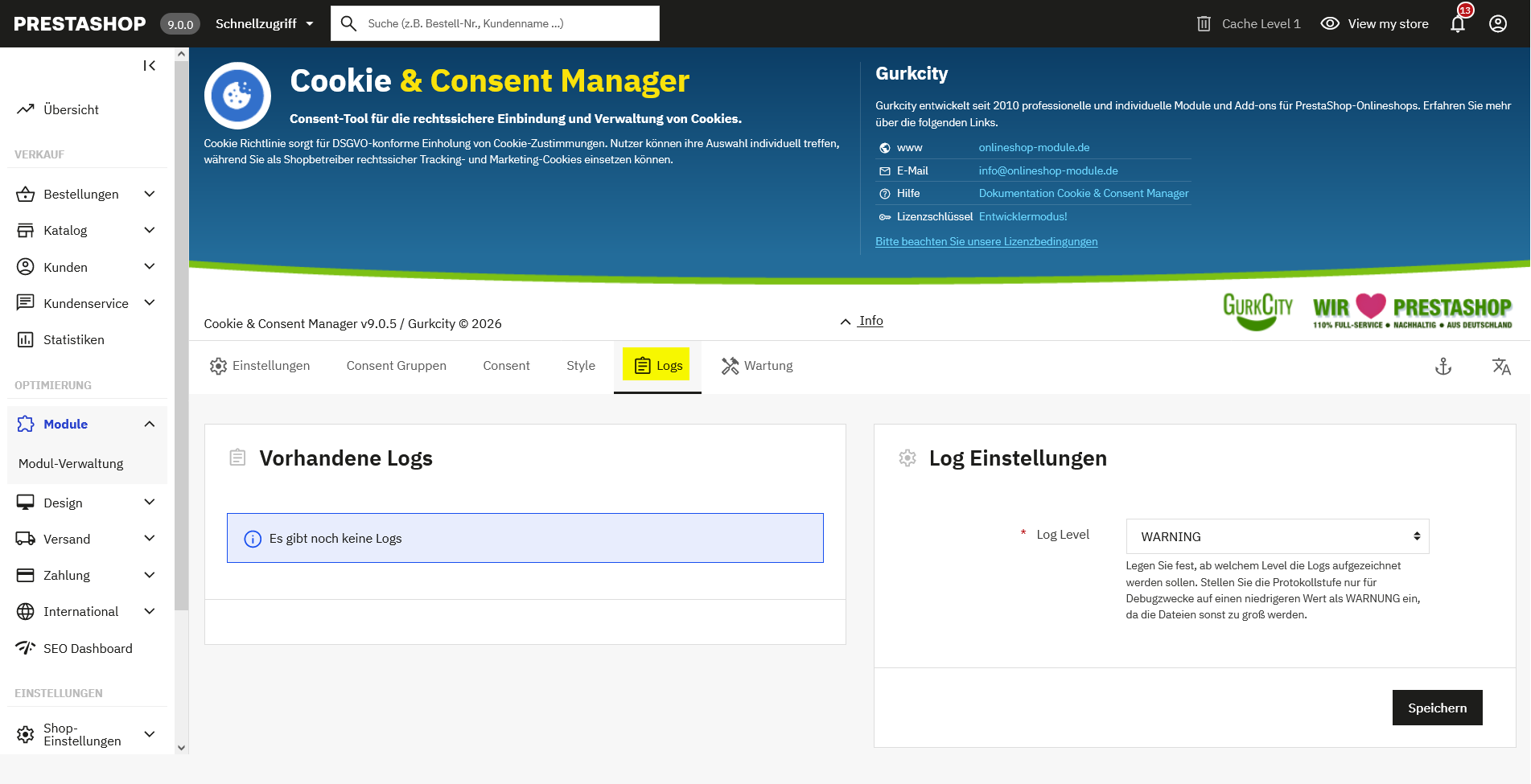Click the SEO Dashboard sidebar icon
1531x784 pixels.
point(26,648)
